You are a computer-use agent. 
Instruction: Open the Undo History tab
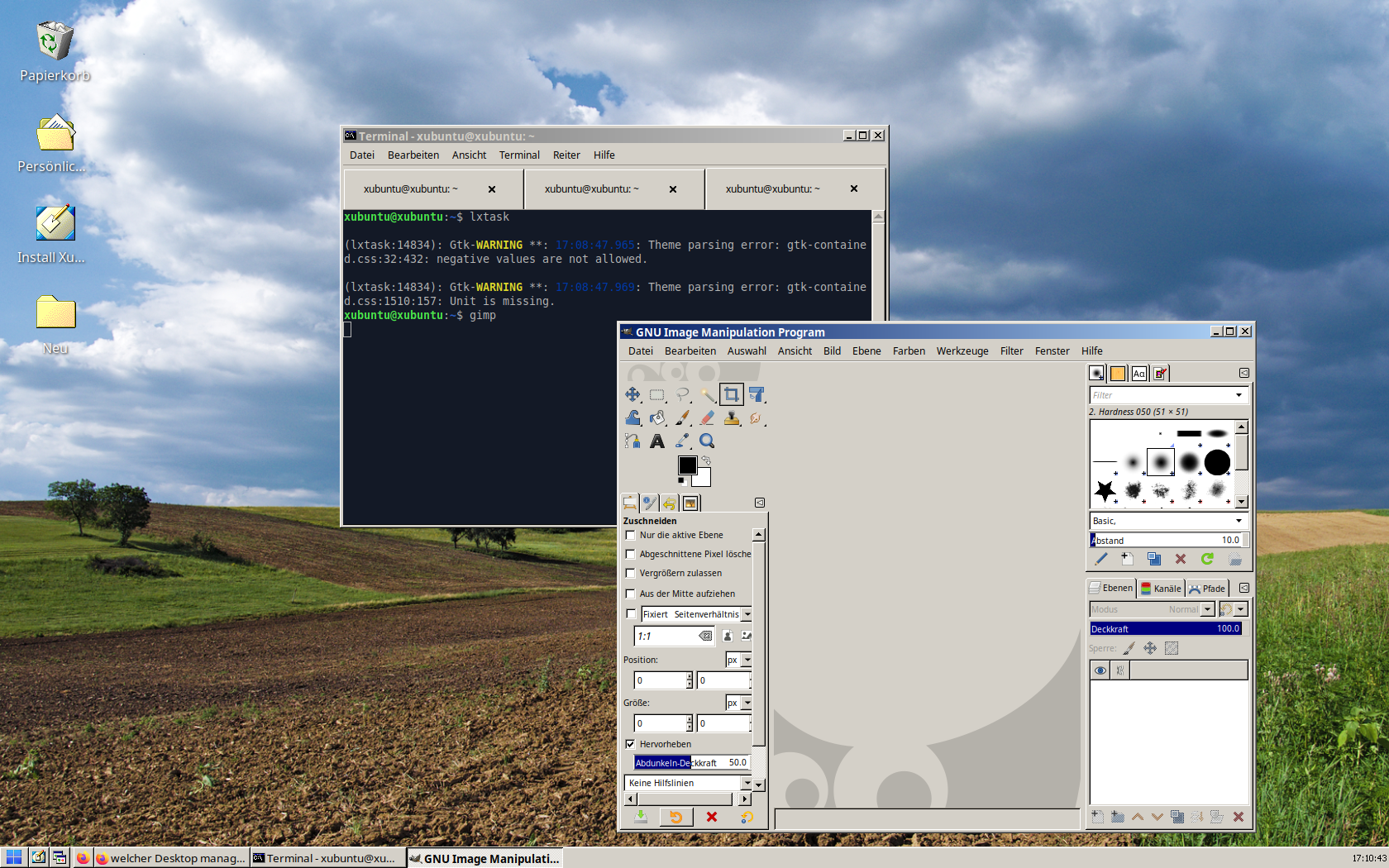point(670,503)
